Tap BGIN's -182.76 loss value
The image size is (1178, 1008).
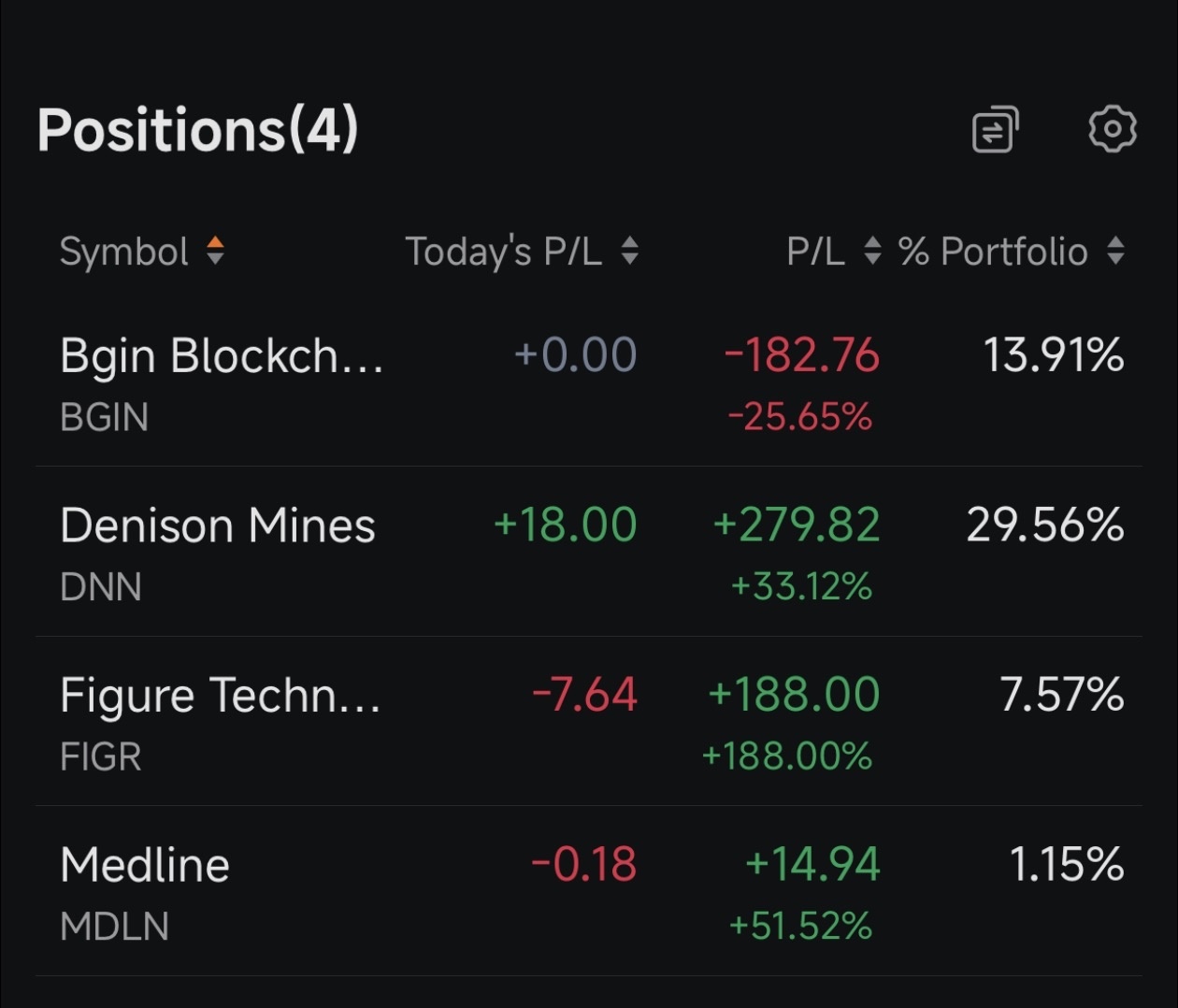(x=802, y=355)
